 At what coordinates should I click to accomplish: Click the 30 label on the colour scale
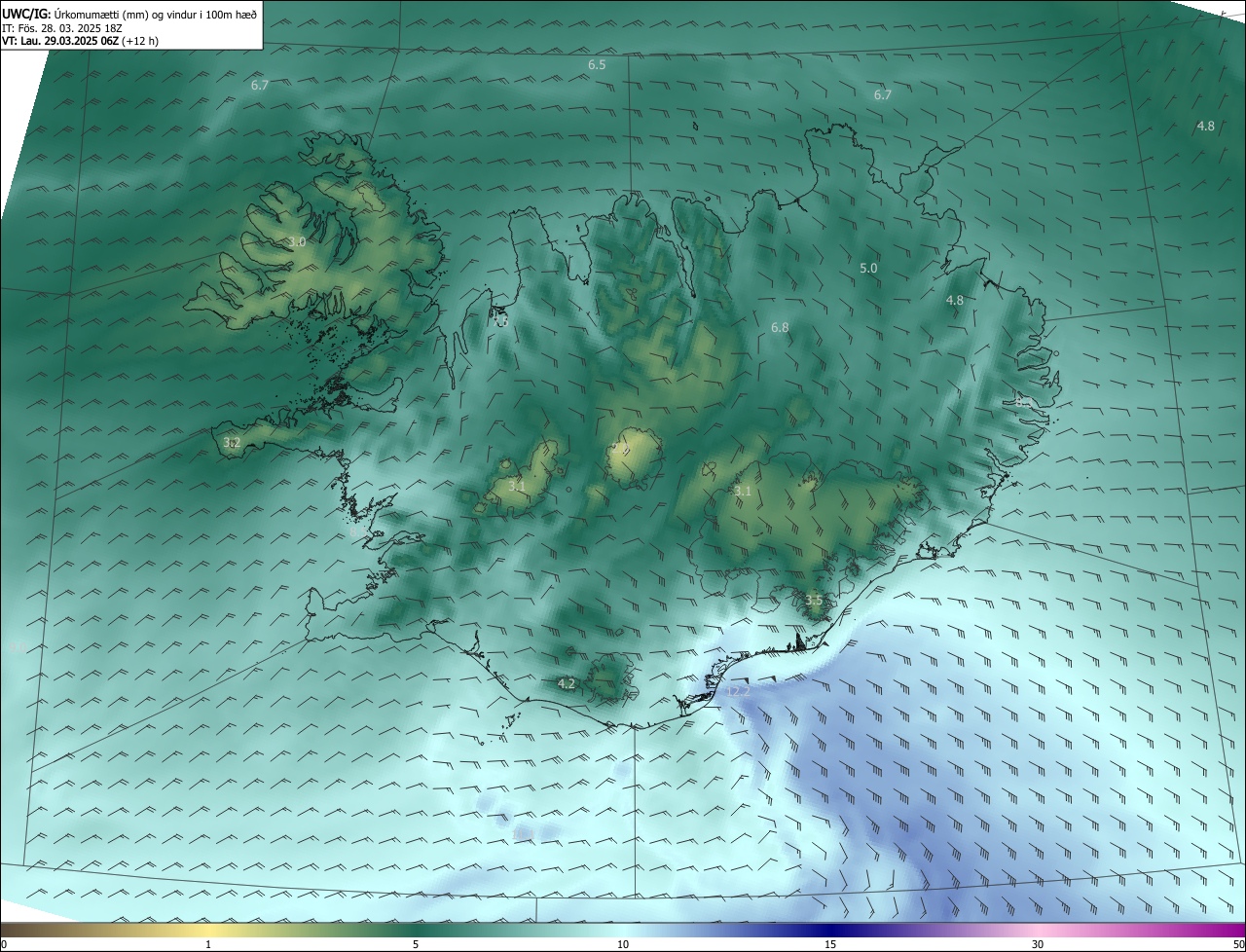point(1038,944)
